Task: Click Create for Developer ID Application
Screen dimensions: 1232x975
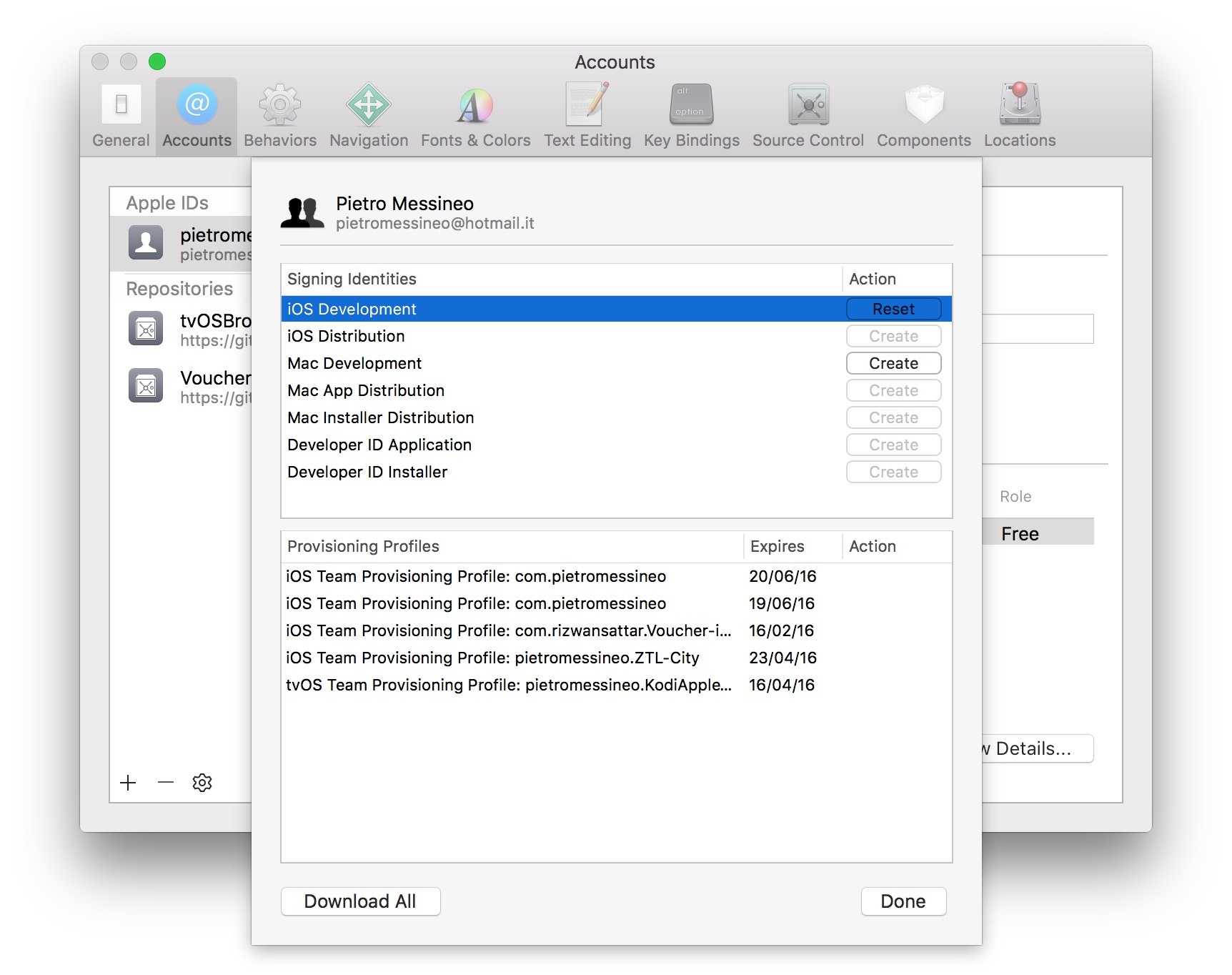Action: tap(893, 445)
